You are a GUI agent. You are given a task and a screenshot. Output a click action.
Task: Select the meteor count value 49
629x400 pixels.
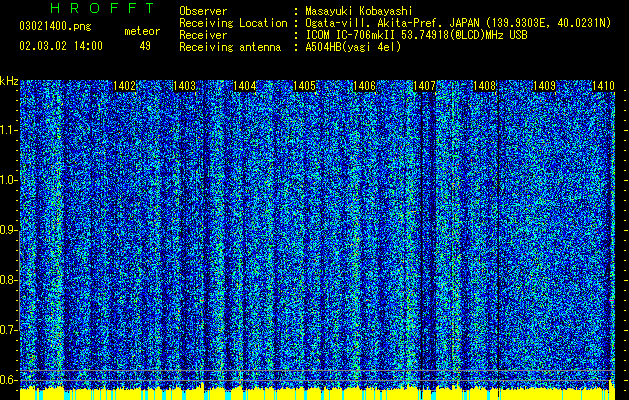tap(145, 46)
